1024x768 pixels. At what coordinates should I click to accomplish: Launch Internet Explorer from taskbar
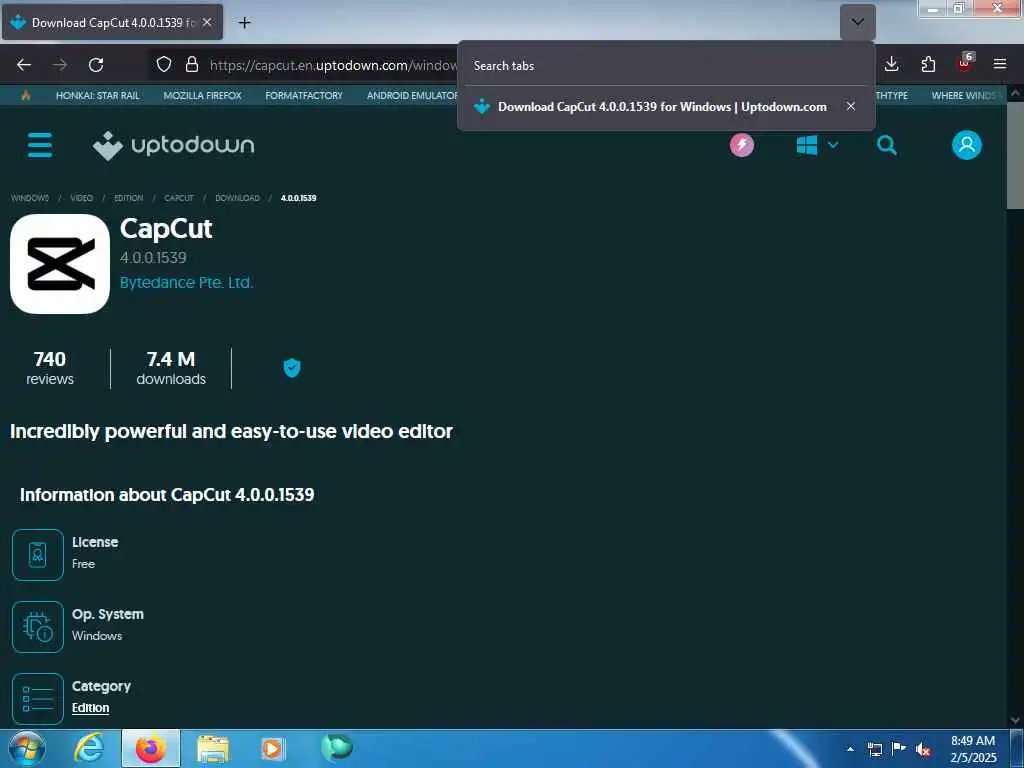click(89, 748)
